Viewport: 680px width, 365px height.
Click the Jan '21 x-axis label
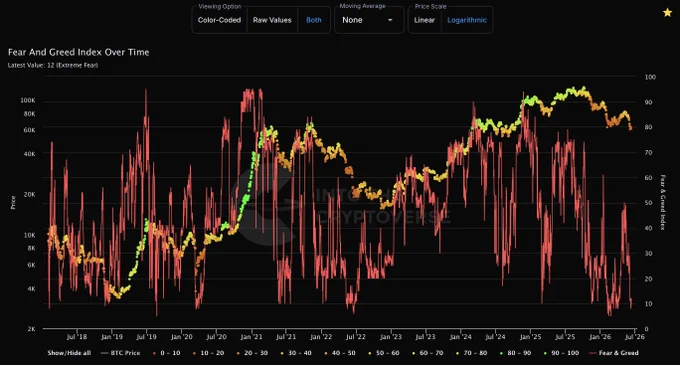coord(251,336)
